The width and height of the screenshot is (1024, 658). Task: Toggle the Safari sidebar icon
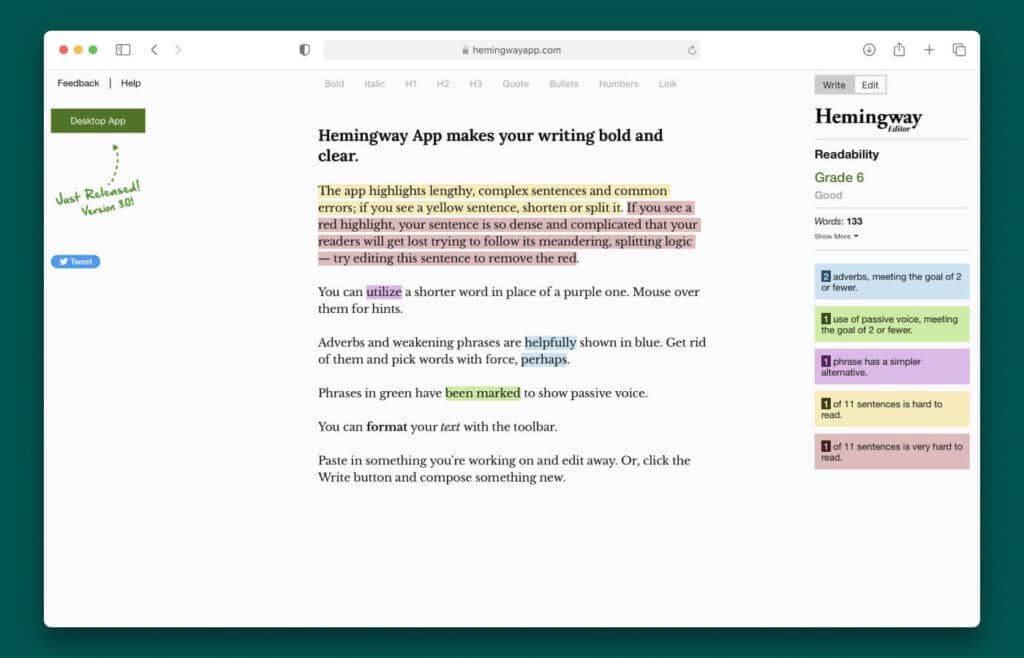(122, 49)
